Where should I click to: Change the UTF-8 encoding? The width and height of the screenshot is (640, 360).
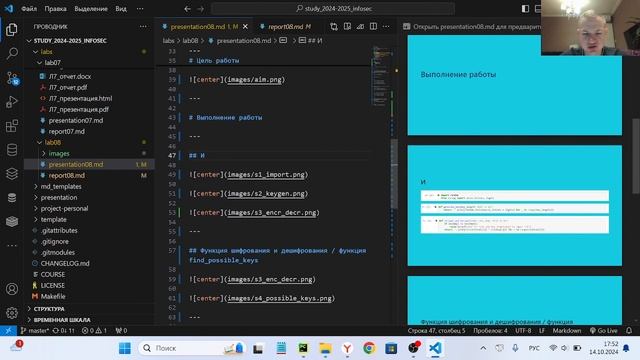523,331
